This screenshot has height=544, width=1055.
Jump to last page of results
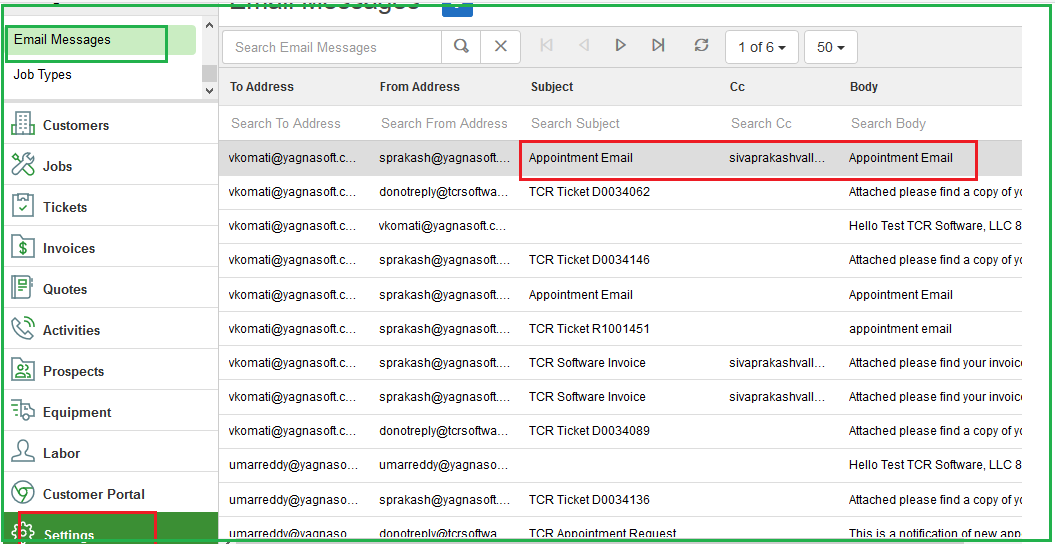tap(658, 46)
